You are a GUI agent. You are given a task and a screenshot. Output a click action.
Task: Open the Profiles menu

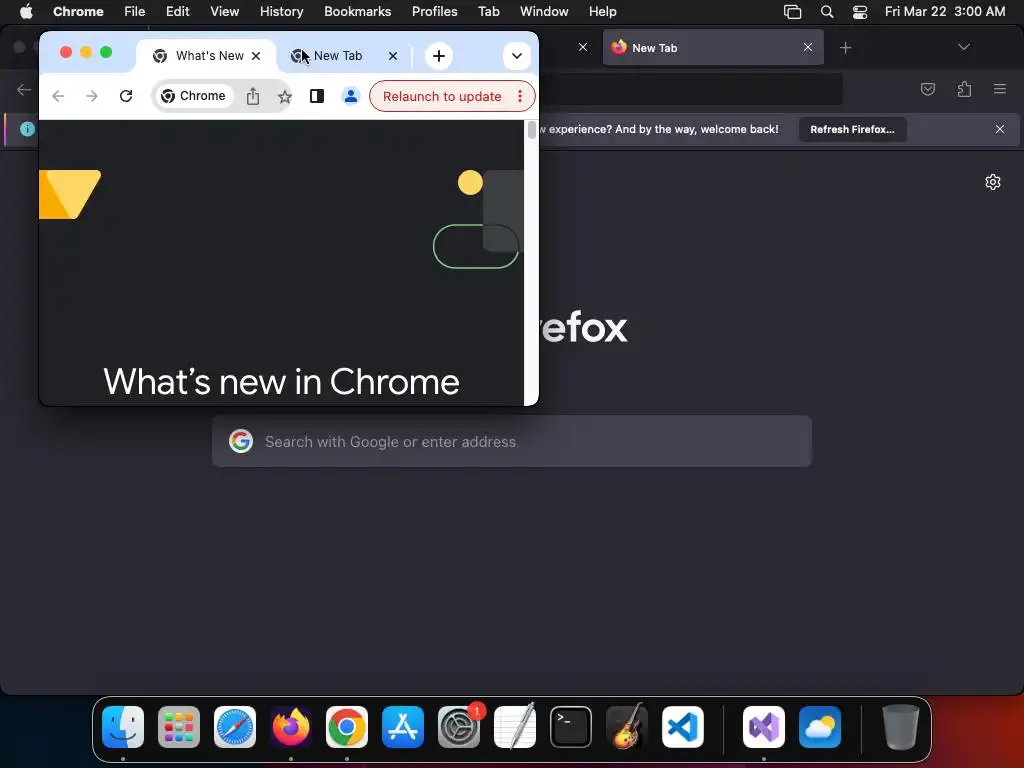435,12
